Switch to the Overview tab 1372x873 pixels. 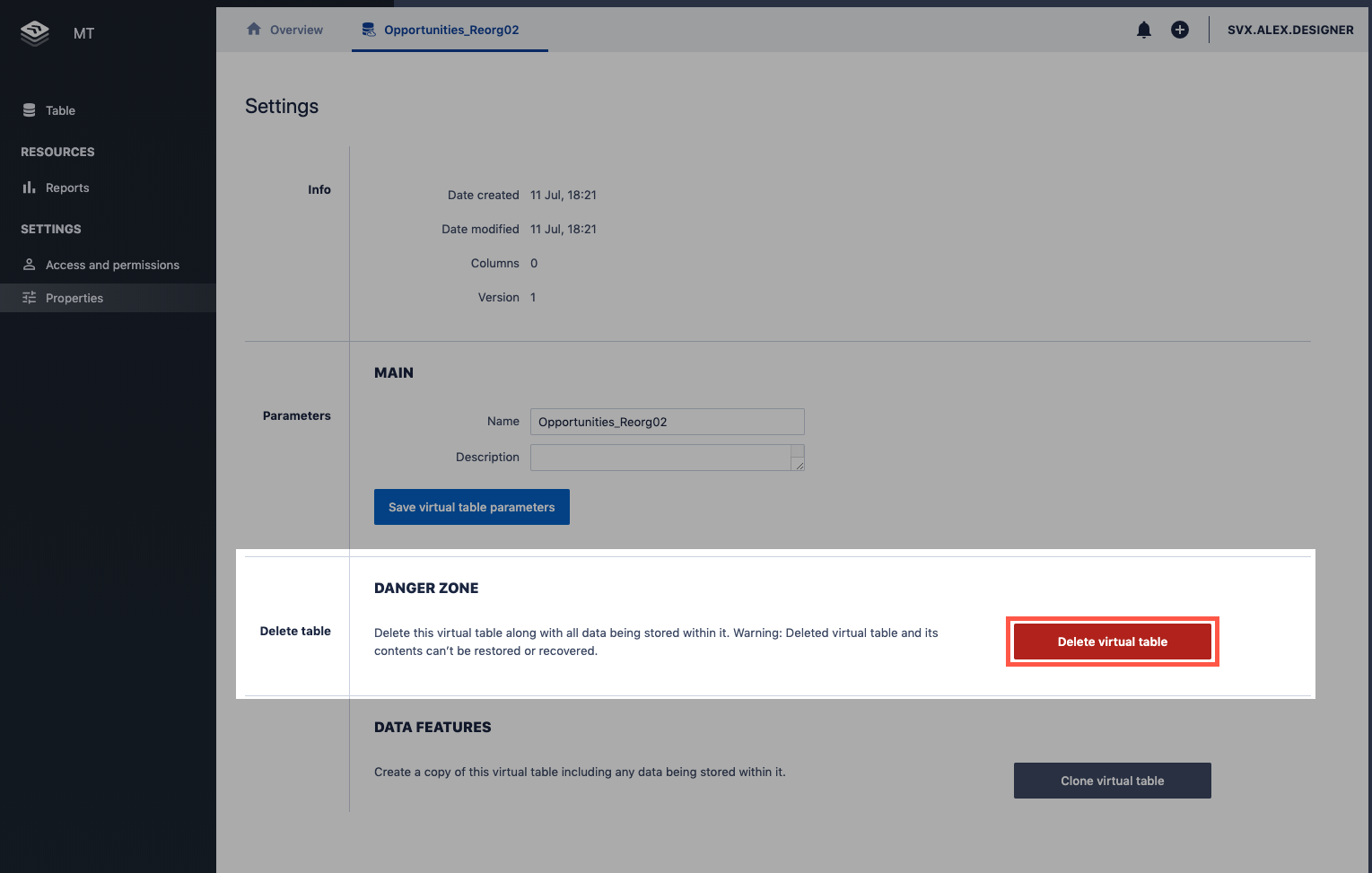pyautogui.click(x=296, y=30)
